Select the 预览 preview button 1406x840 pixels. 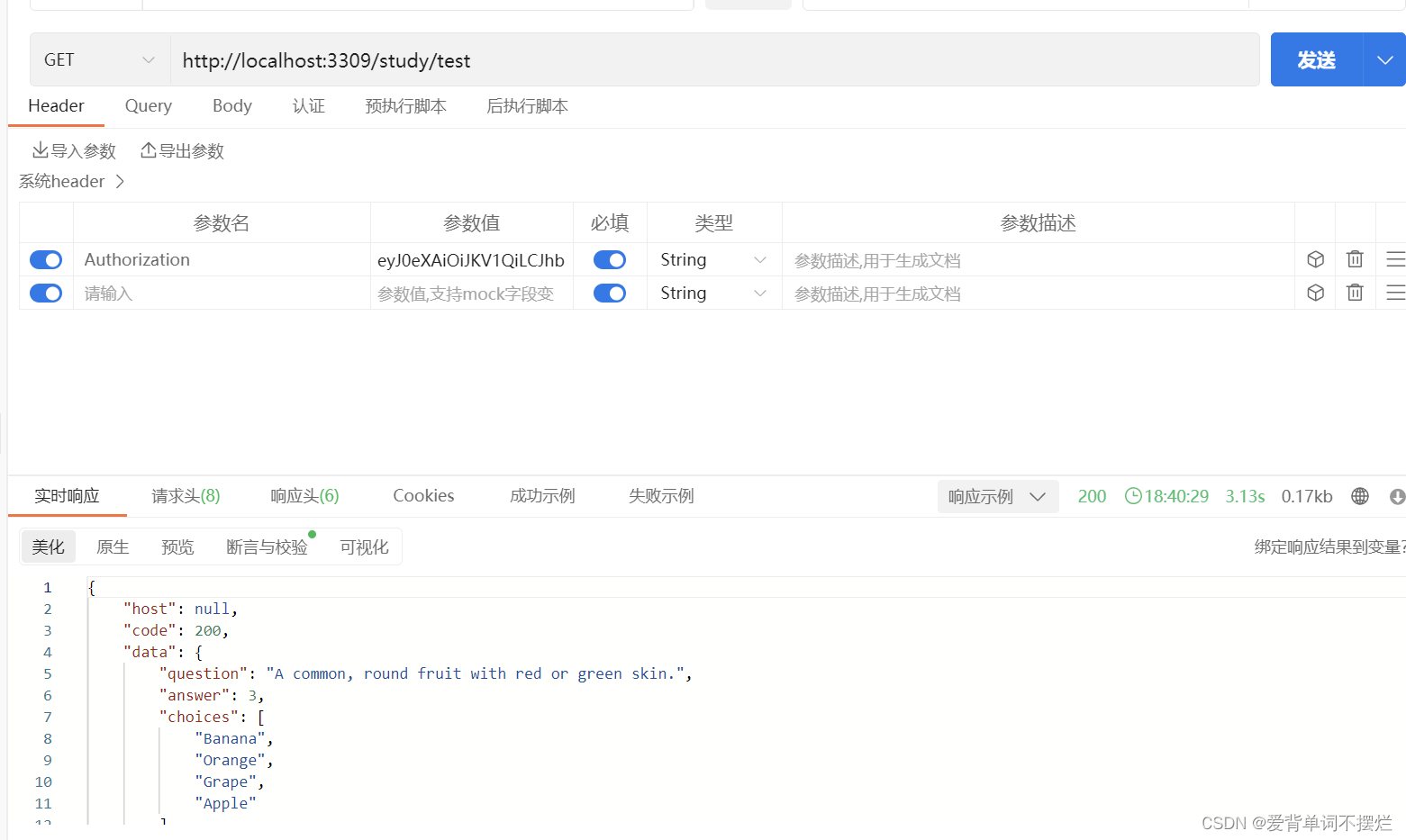(177, 546)
